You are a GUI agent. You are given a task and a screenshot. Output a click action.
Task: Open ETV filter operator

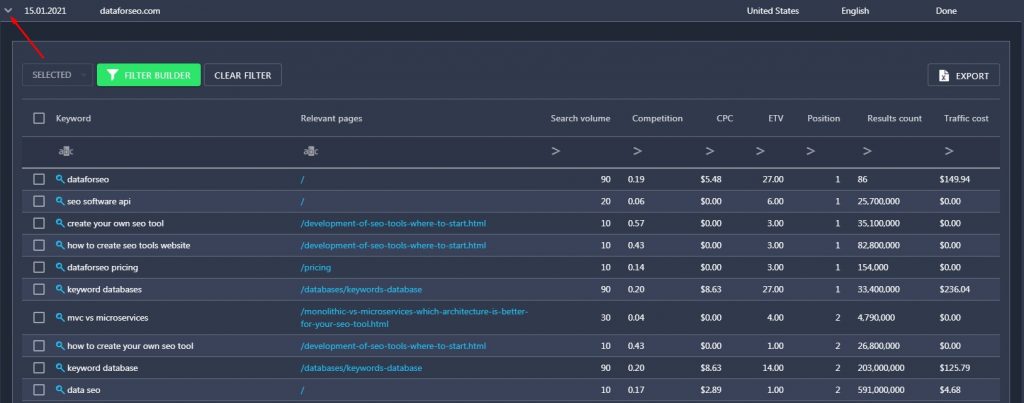[x=760, y=152]
